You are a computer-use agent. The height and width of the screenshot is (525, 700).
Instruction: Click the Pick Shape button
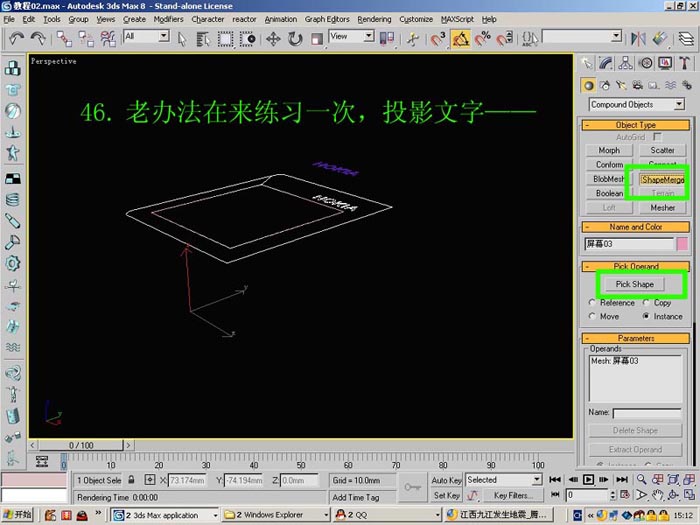[634, 284]
